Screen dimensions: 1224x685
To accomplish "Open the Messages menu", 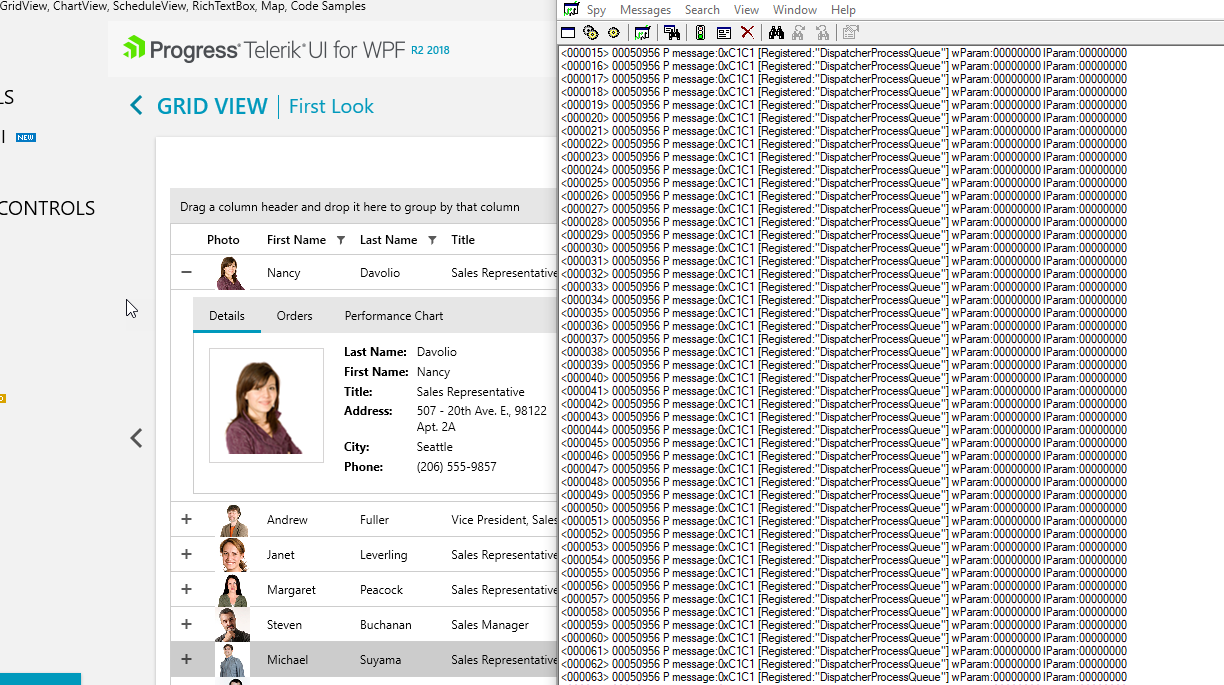I will pyautogui.click(x=645, y=9).
